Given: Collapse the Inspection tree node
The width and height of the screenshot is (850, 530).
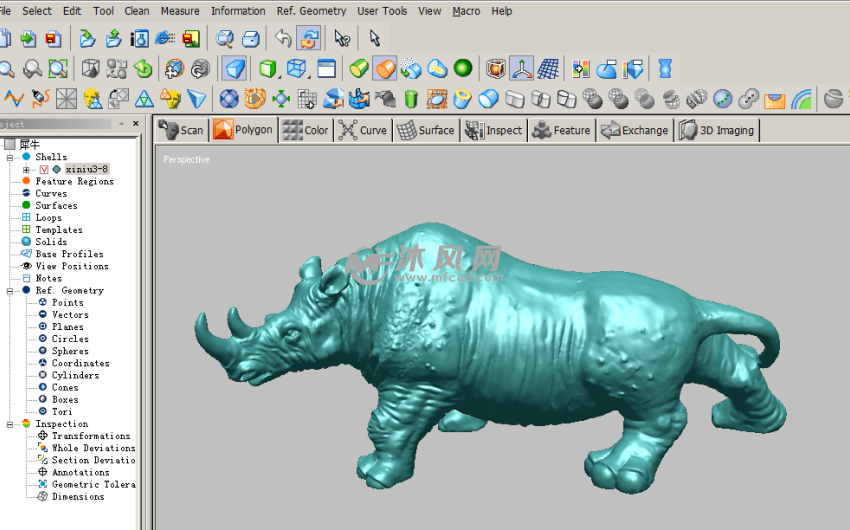Looking at the screenshot, I should (x=11, y=424).
